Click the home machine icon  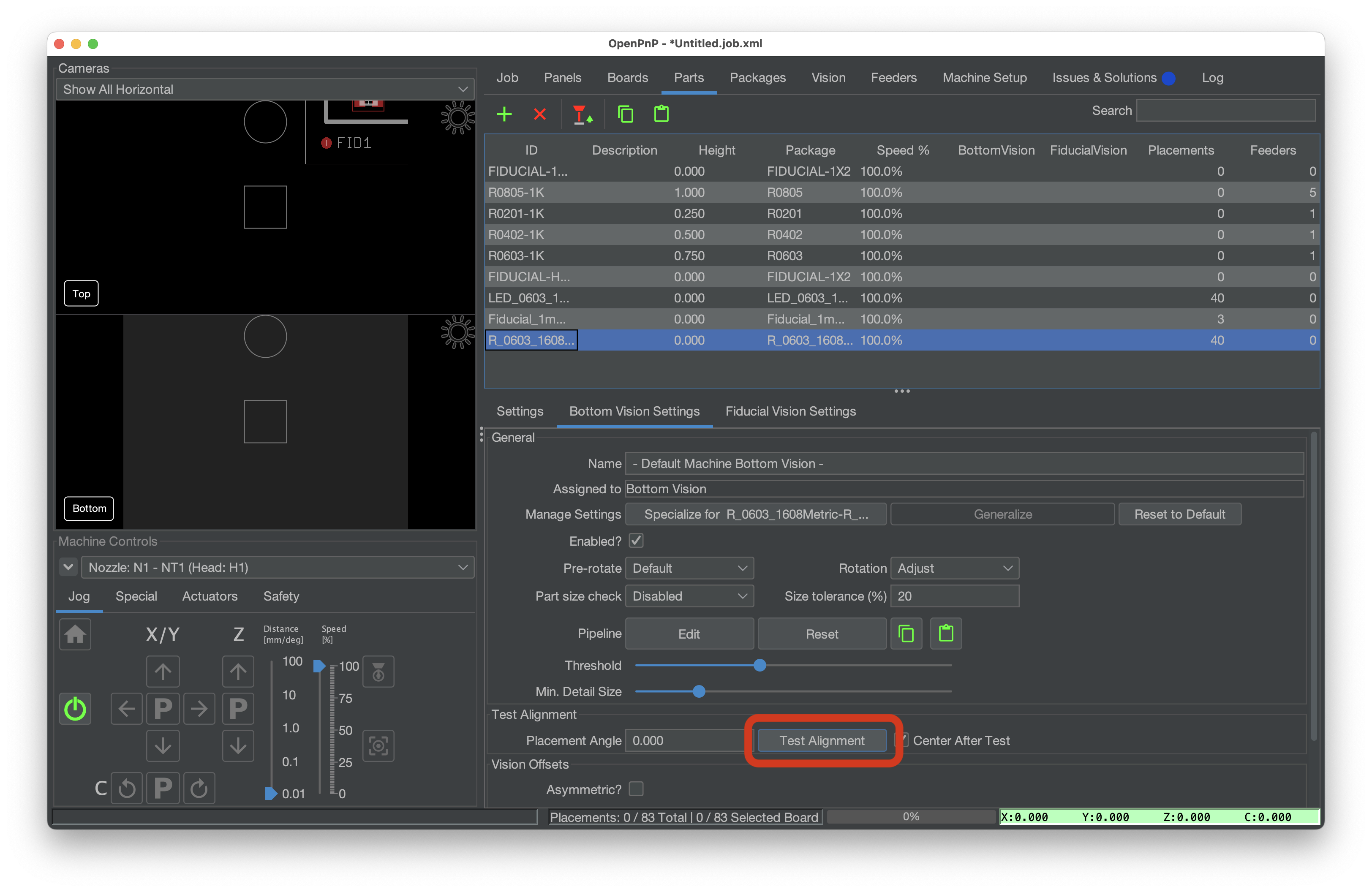pos(75,634)
